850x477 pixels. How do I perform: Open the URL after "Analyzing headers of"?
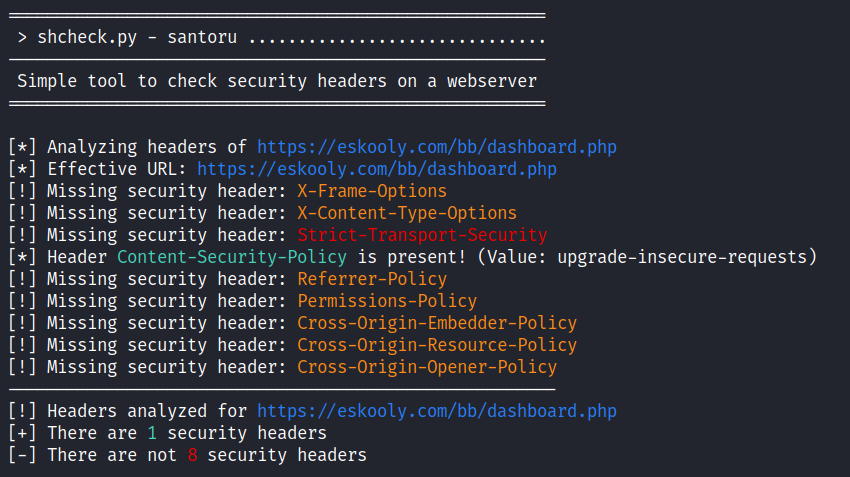(437, 147)
